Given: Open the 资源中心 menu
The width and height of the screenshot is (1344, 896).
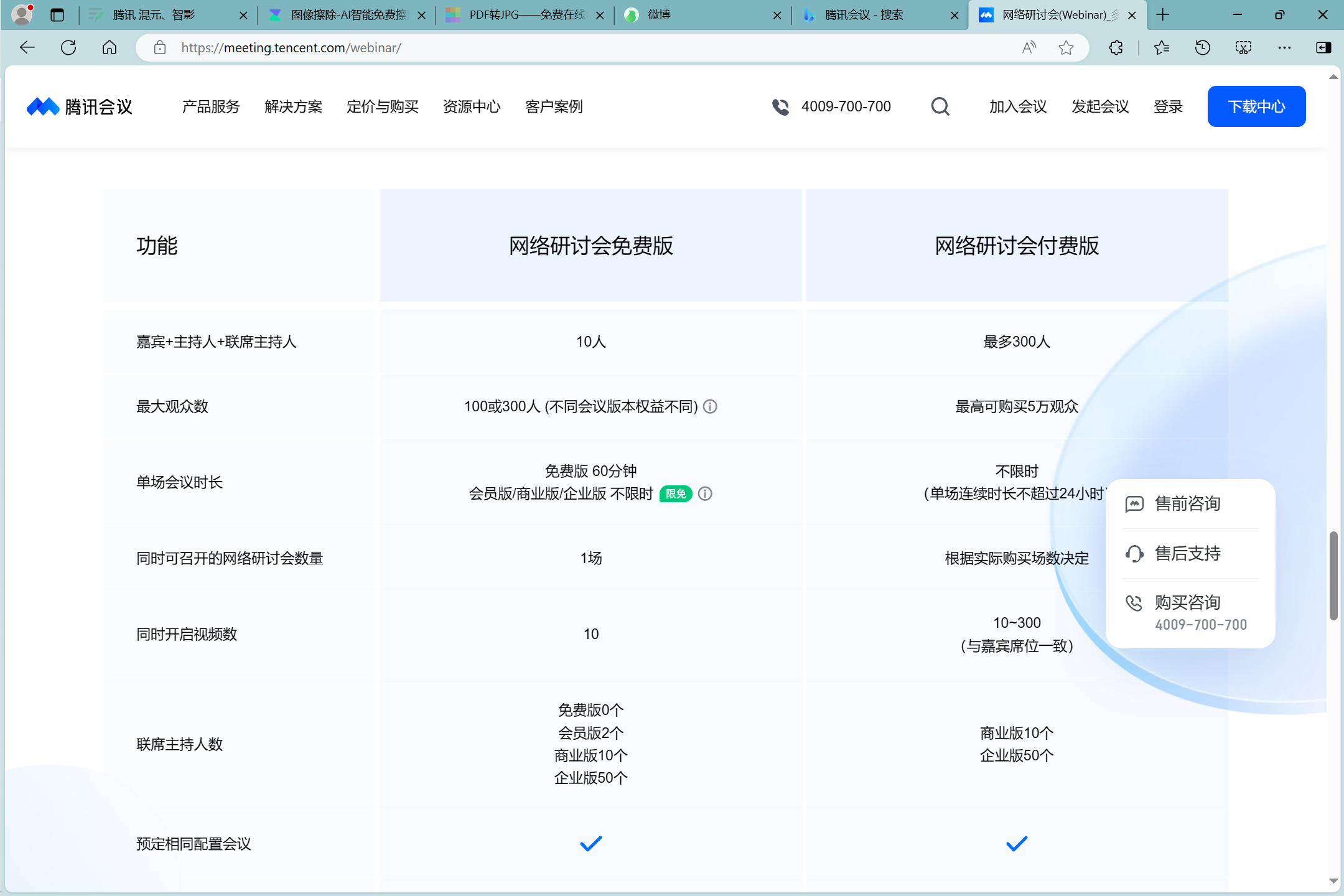Looking at the screenshot, I should coord(472,106).
